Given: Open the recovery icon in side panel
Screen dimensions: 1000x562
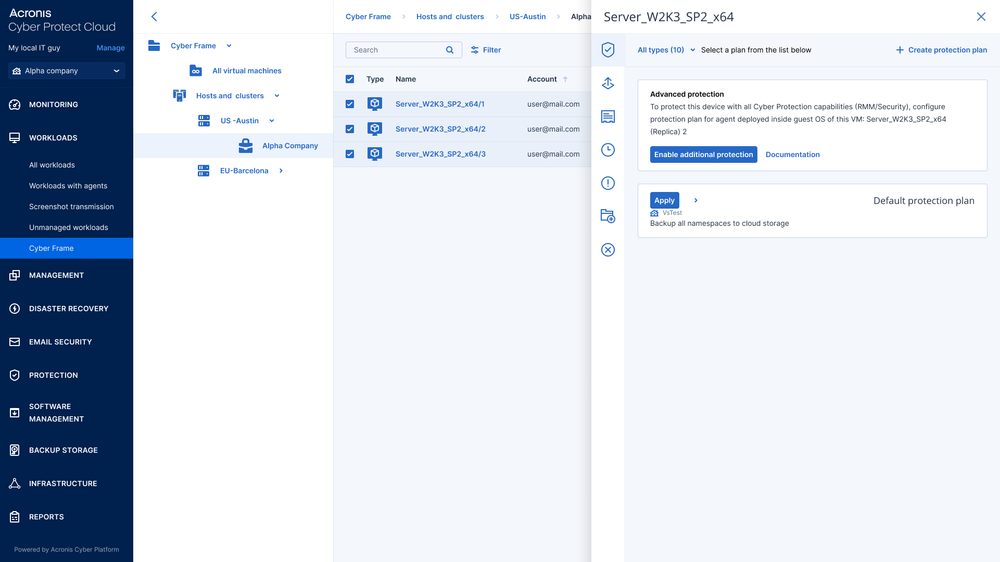Looking at the screenshot, I should pyautogui.click(x=607, y=84).
